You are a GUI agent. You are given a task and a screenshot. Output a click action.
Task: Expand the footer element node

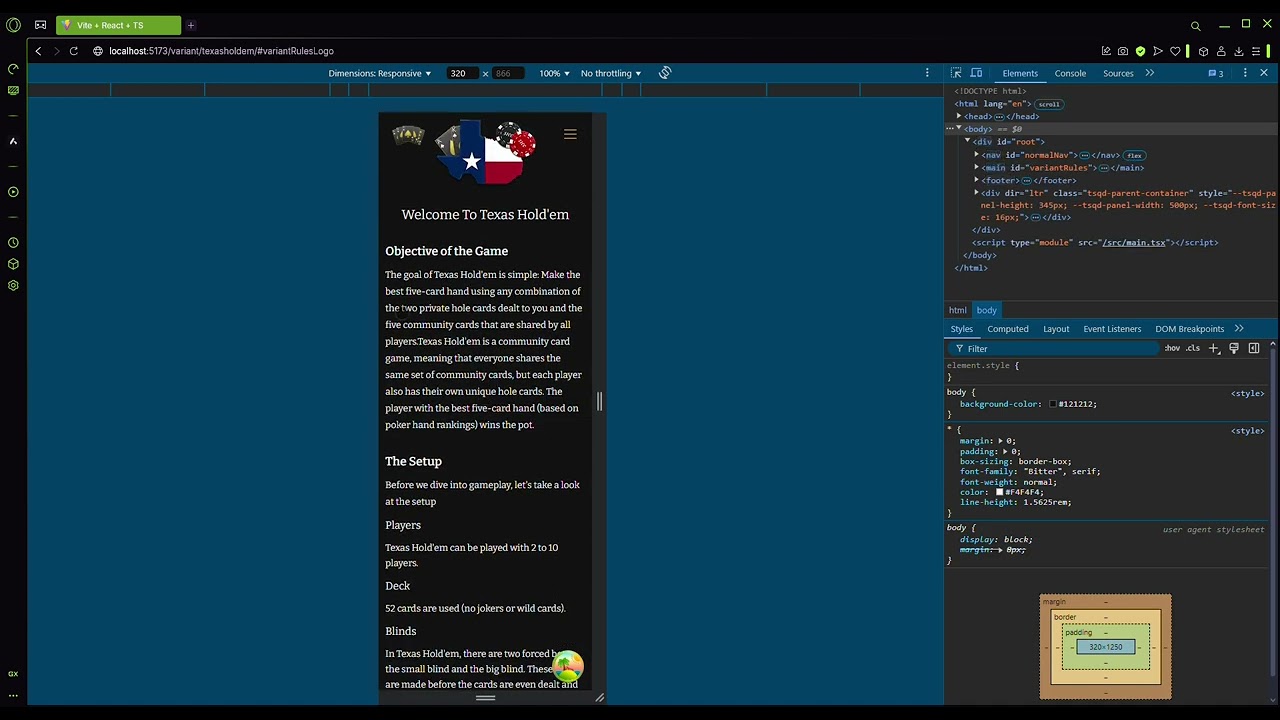[977, 180]
